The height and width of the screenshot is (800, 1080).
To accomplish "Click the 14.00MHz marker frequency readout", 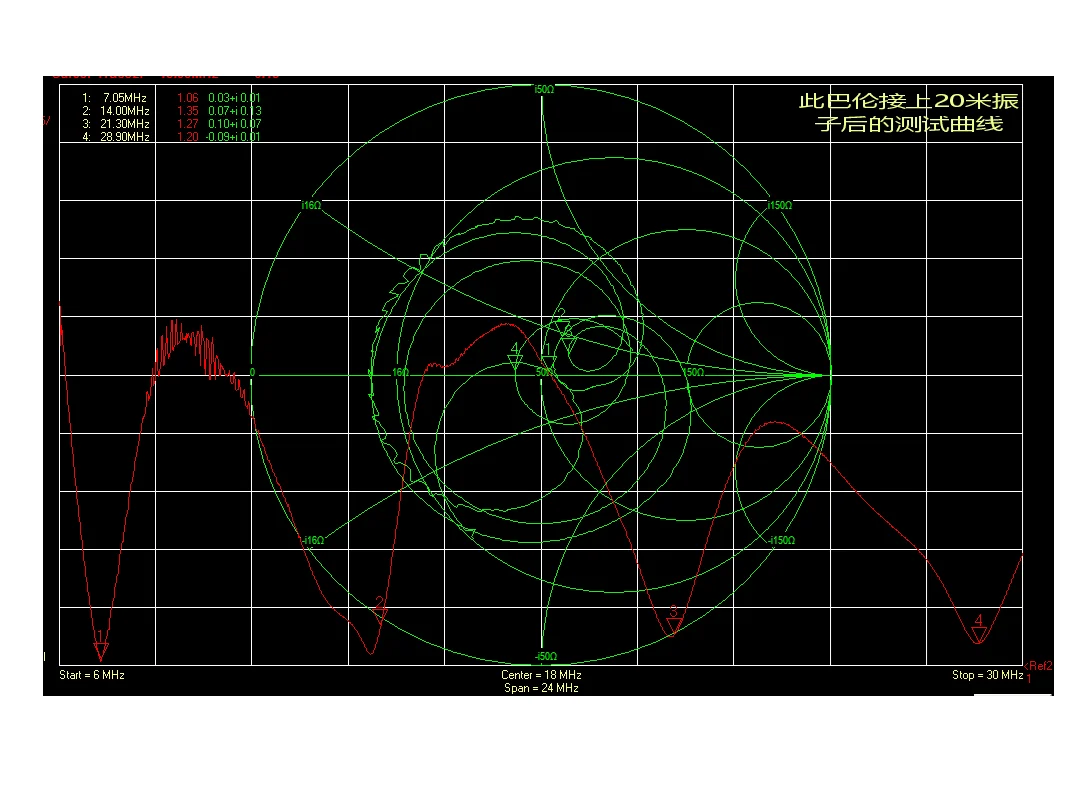I will [x=125, y=111].
